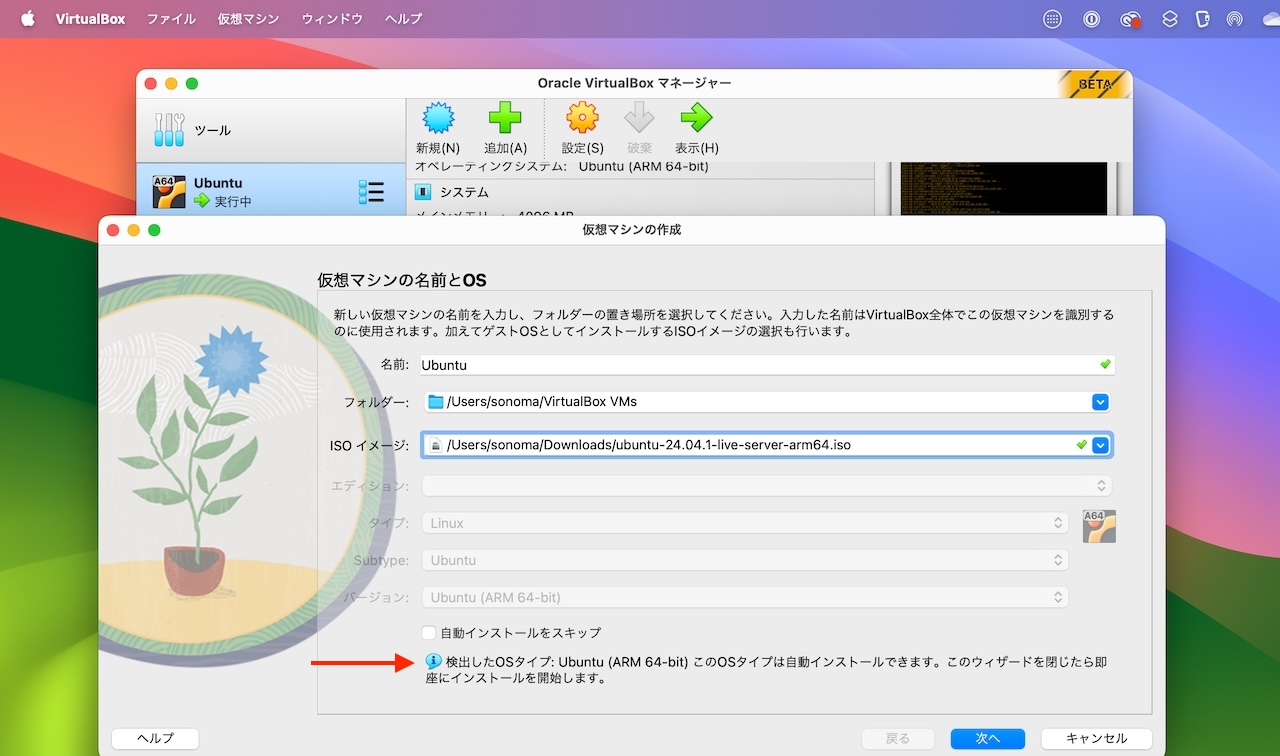Viewport: 1280px width, 756px height.
Task: Open the Type (タイプ) Linux dropdown
Action: [745, 523]
